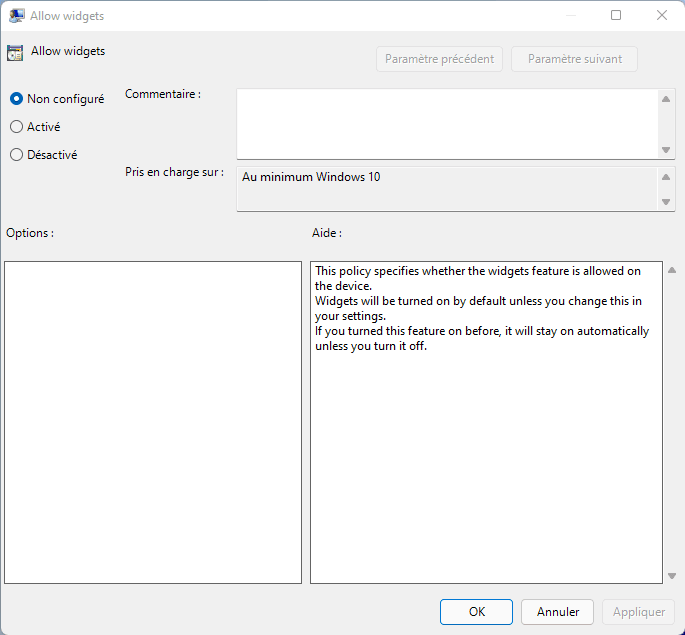This screenshot has height=635, width=685.
Task: Click inside the empty Options panel
Action: tap(153, 422)
